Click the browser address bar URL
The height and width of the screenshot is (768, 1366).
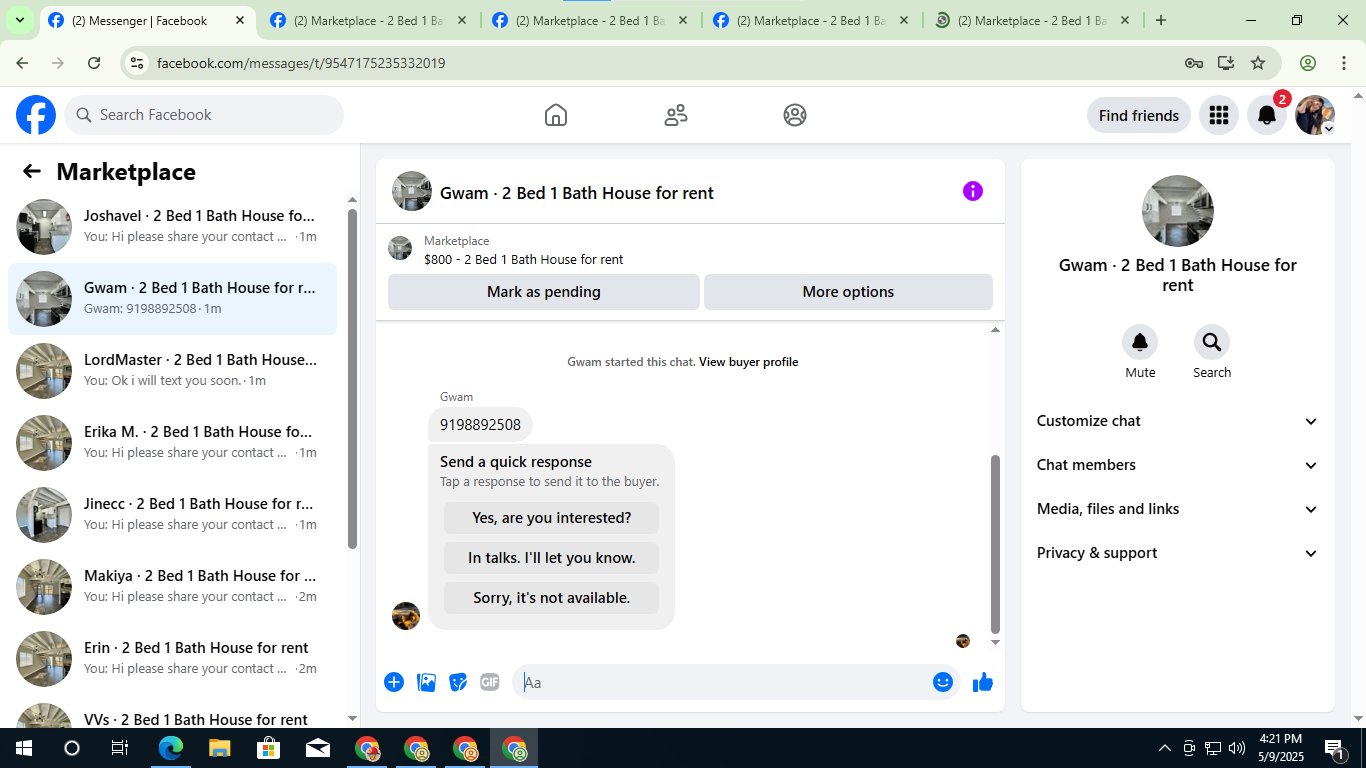pos(301,63)
